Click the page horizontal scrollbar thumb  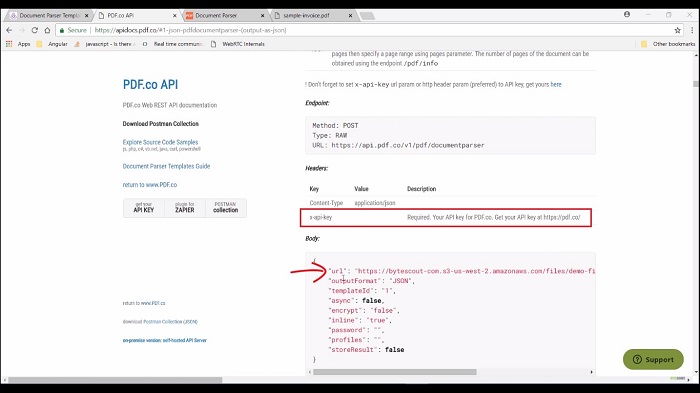click(115, 380)
